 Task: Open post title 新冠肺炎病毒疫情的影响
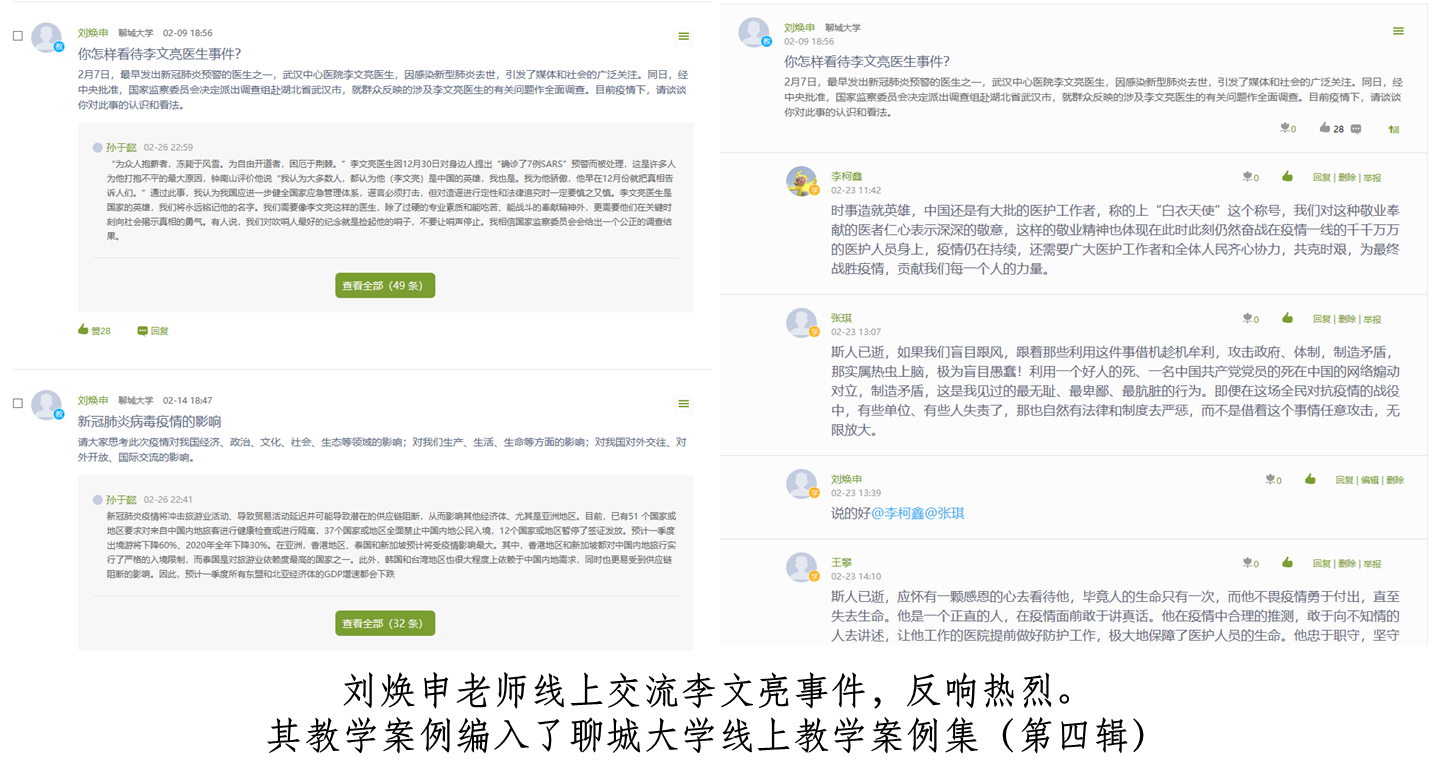pyautogui.click(x=150, y=421)
